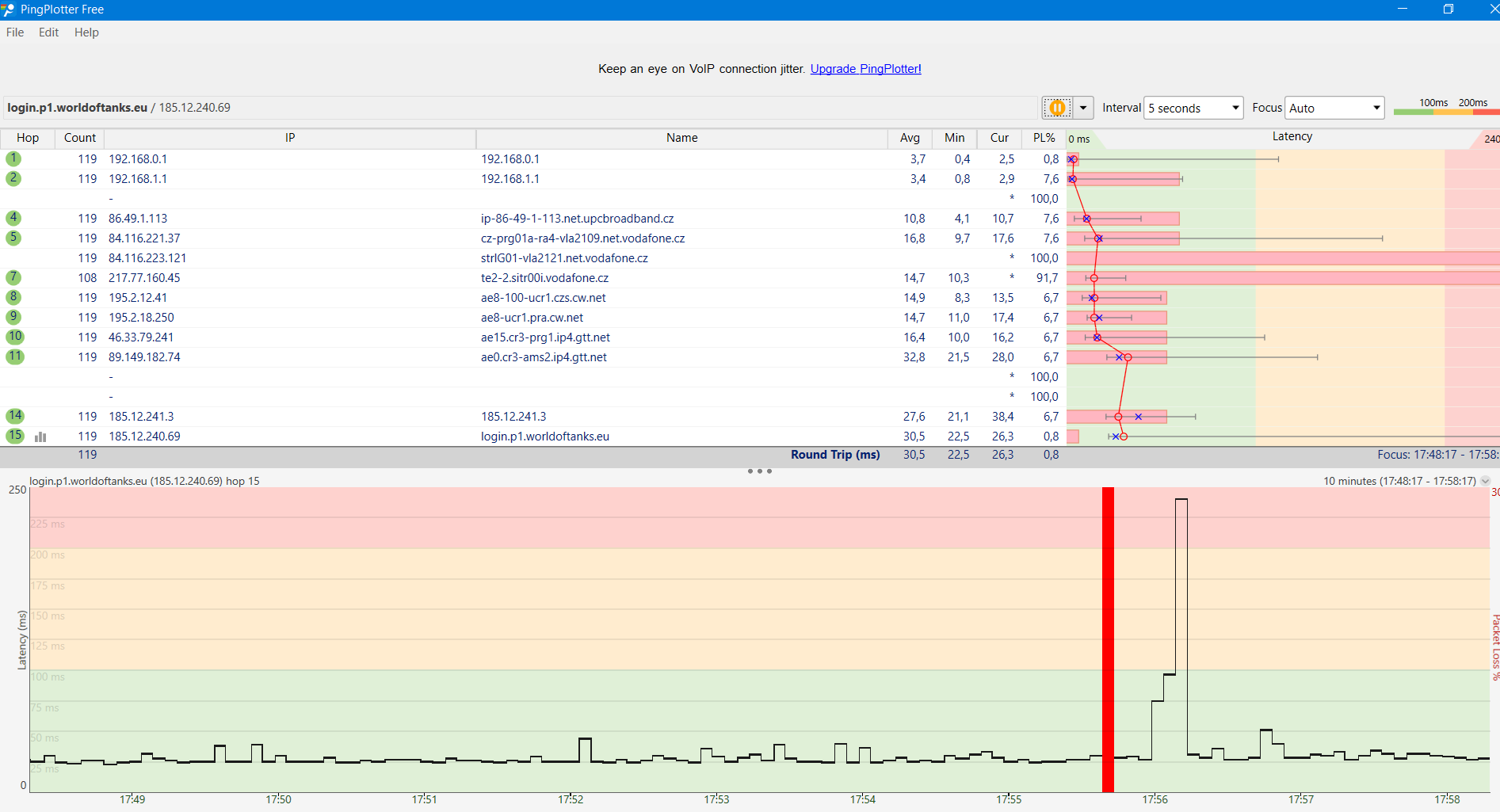
Task: Select IP cell 84.116.221.37
Action: [144, 238]
